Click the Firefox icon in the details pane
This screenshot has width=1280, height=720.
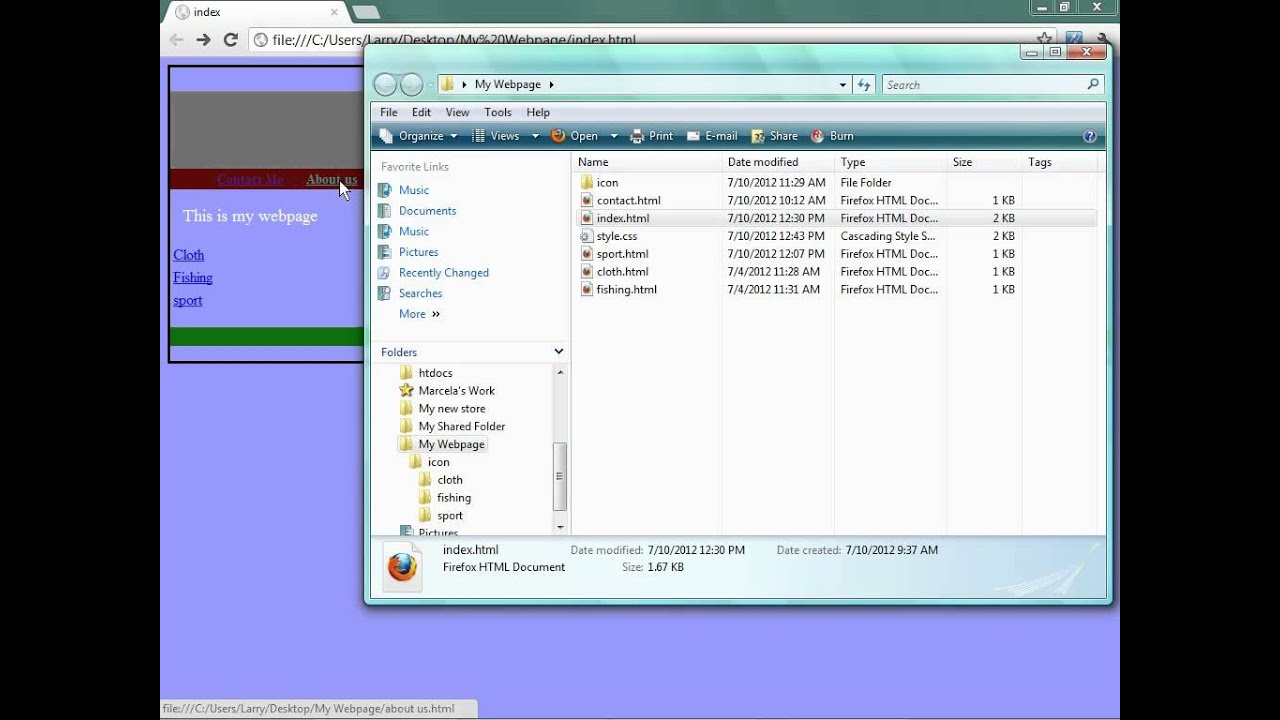pos(402,567)
